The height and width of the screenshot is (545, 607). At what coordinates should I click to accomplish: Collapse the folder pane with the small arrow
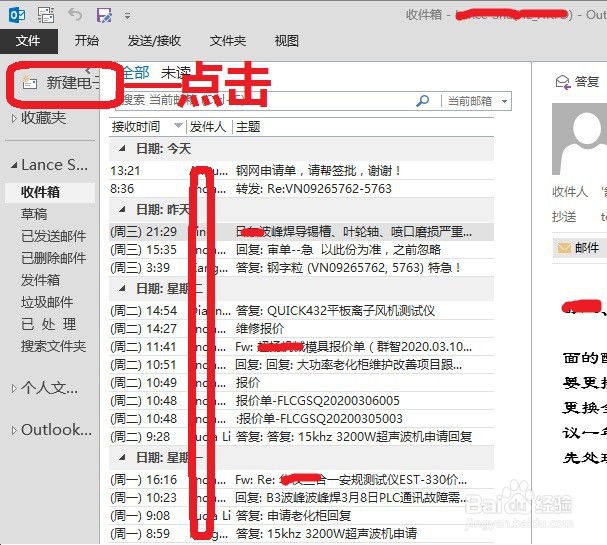click(88, 70)
